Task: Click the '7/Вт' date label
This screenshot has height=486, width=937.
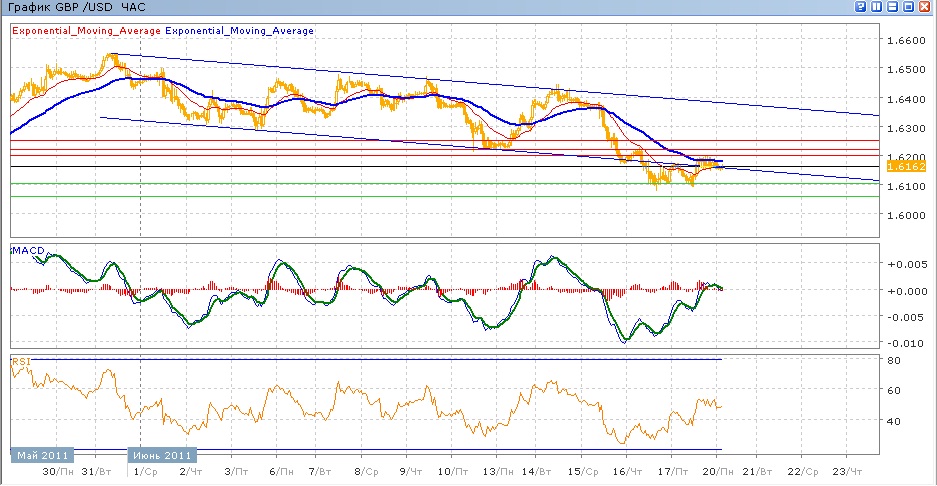Action: pos(320,472)
